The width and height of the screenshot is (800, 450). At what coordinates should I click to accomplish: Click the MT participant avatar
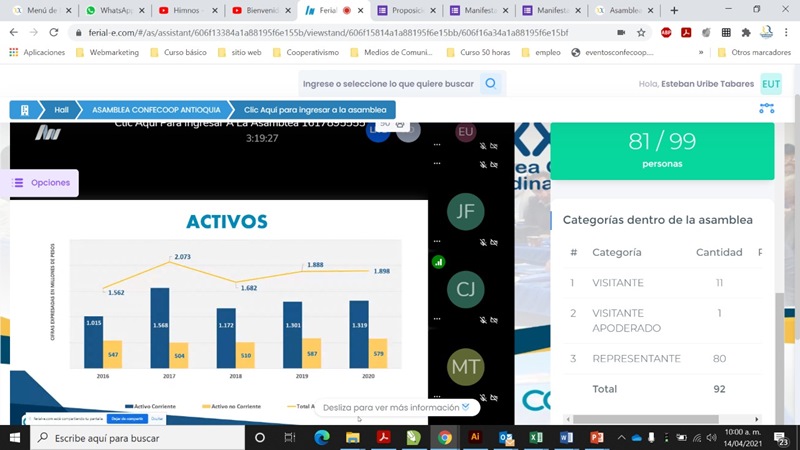465,367
